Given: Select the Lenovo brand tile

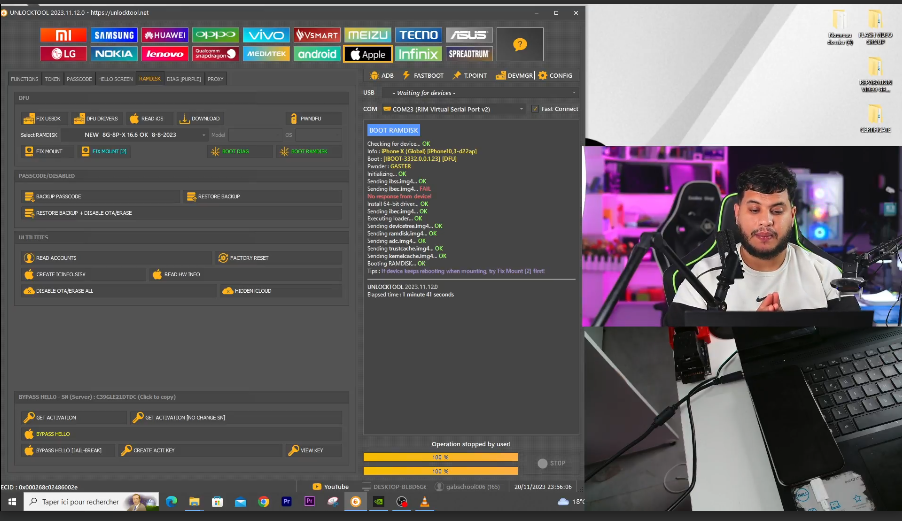Looking at the screenshot, I should (165, 54).
